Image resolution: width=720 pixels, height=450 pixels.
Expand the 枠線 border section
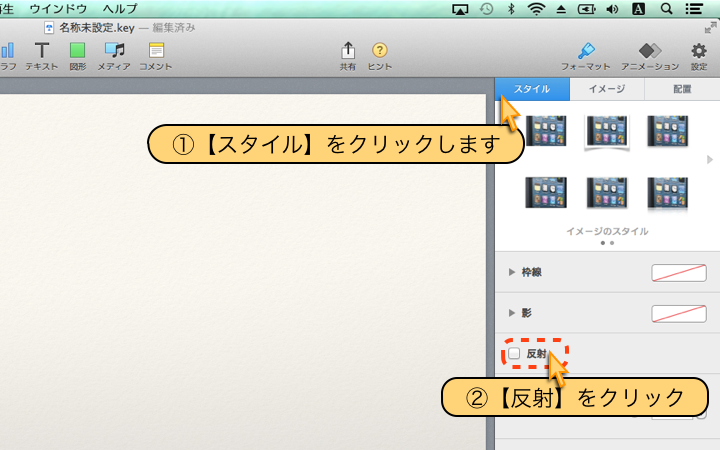(x=512, y=272)
